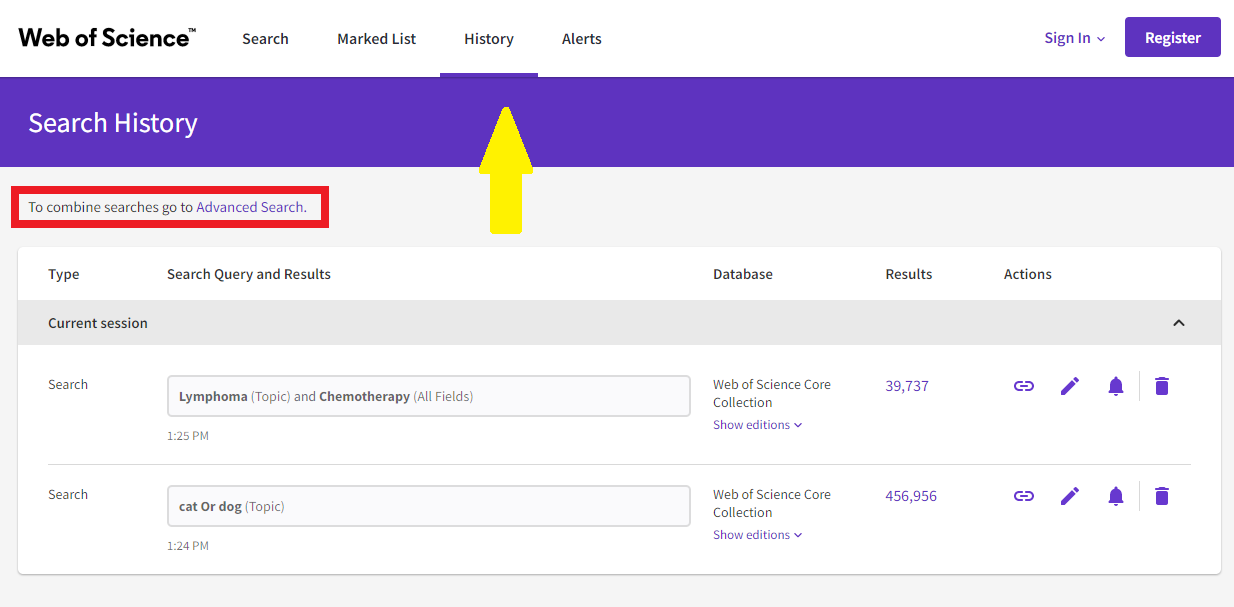This screenshot has width=1234, height=607.
Task: Select the 1:24 PM timestamp
Action: (x=188, y=546)
